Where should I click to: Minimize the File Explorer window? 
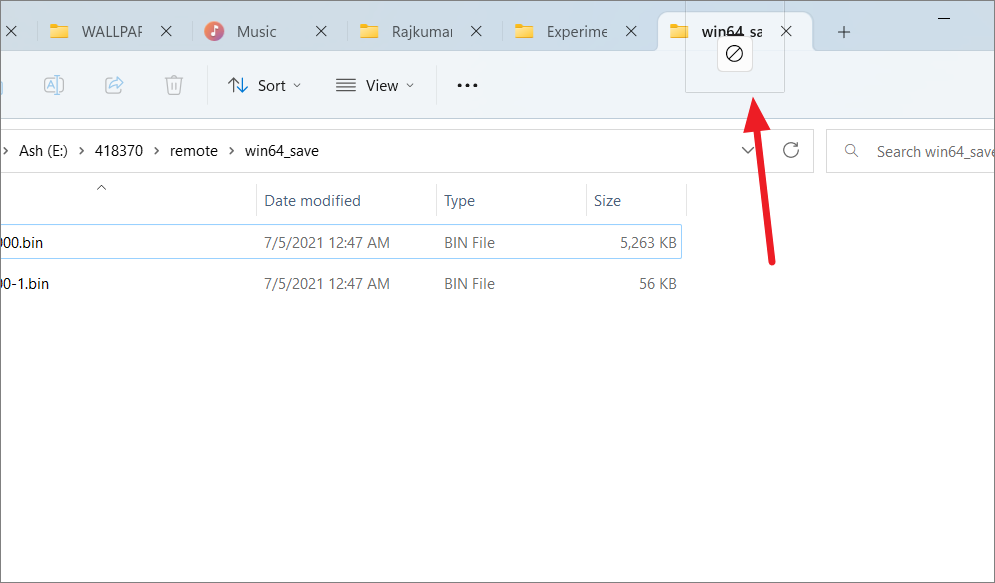(x=944, y=18)
